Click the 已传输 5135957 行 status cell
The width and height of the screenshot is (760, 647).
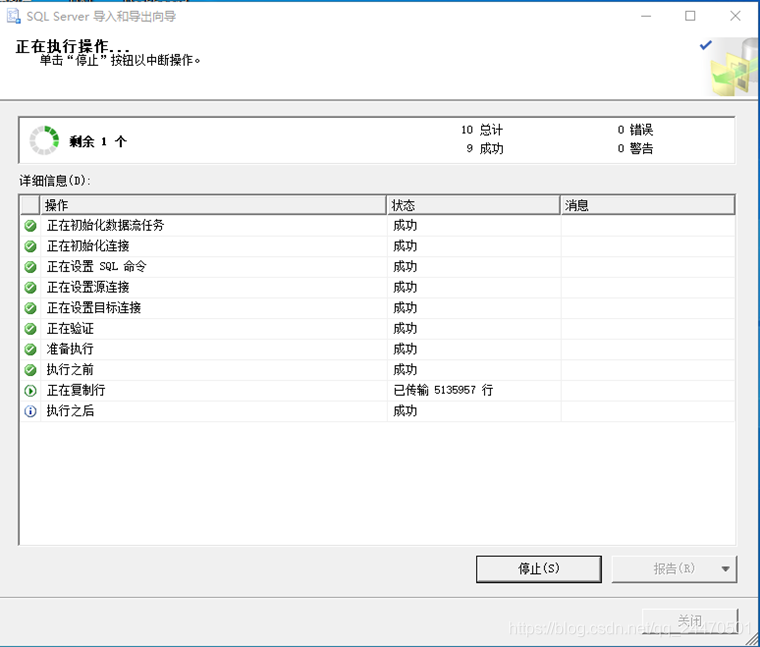pyautogui.click(x=443, y=391)
